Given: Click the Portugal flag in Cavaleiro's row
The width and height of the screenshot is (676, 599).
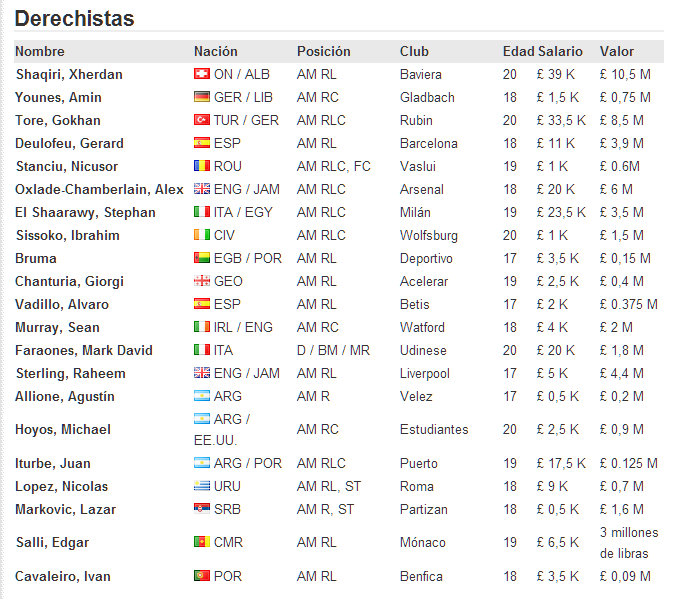Looking at the screenshot, I should coord(202,576).
